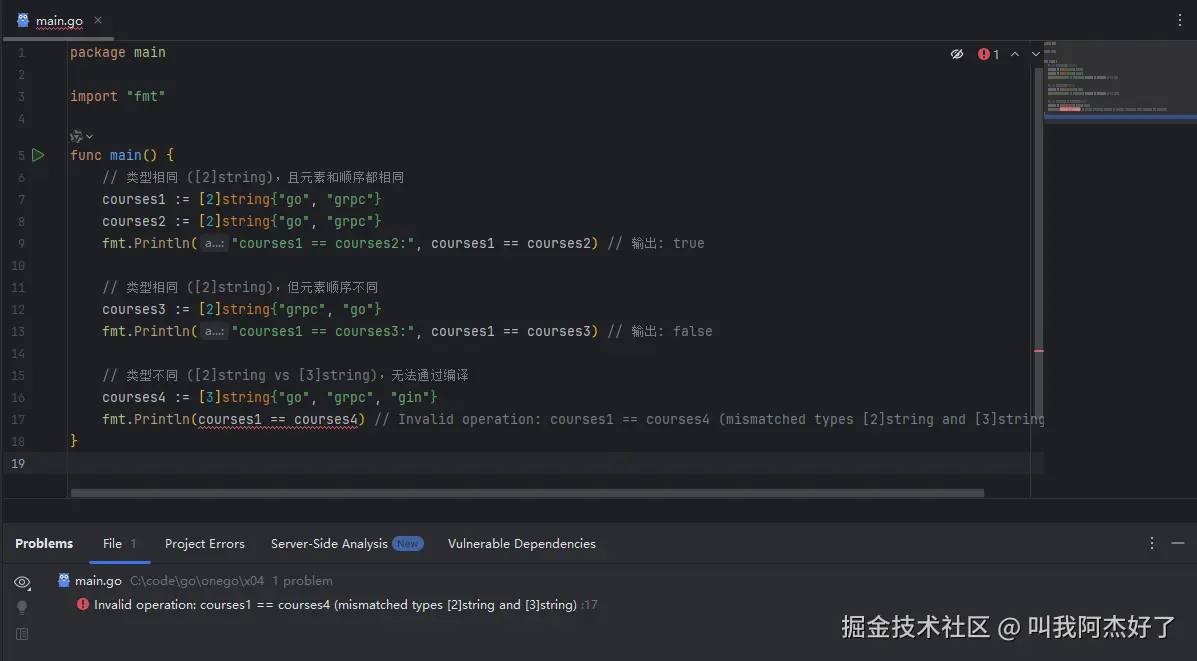Click path C:\code\go\onego\x04 in Problems
This screenshot has height=661, width=1197.
coord(197,581)
